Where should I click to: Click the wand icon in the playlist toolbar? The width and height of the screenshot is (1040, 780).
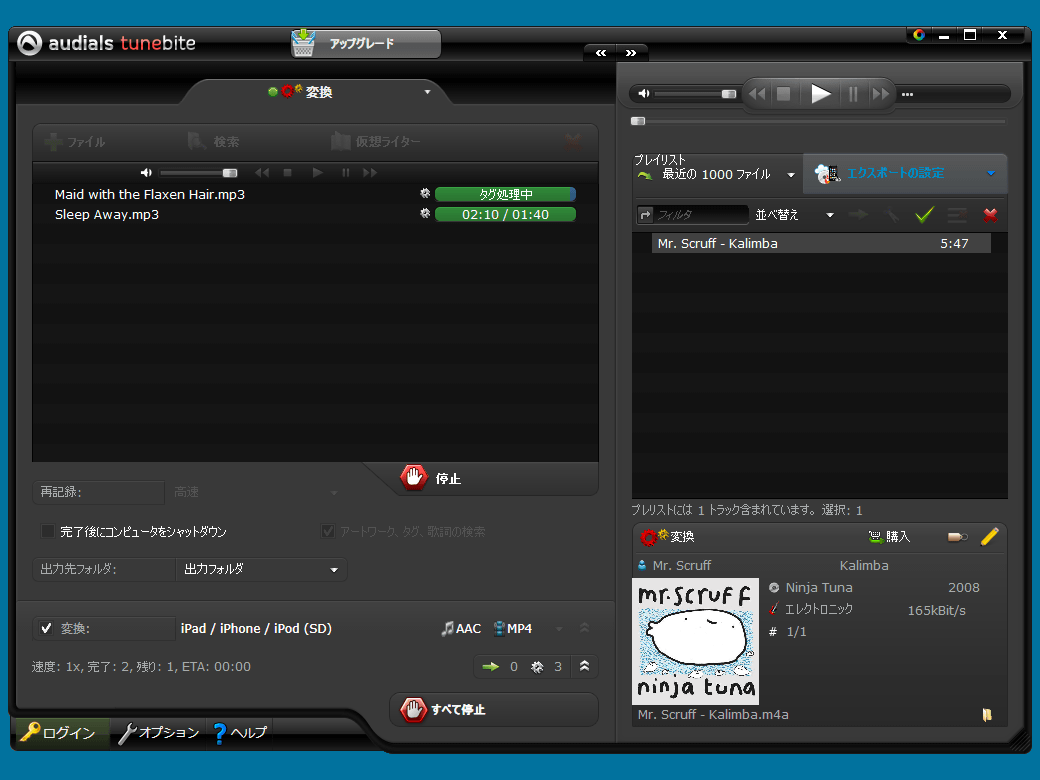(891, 214)
